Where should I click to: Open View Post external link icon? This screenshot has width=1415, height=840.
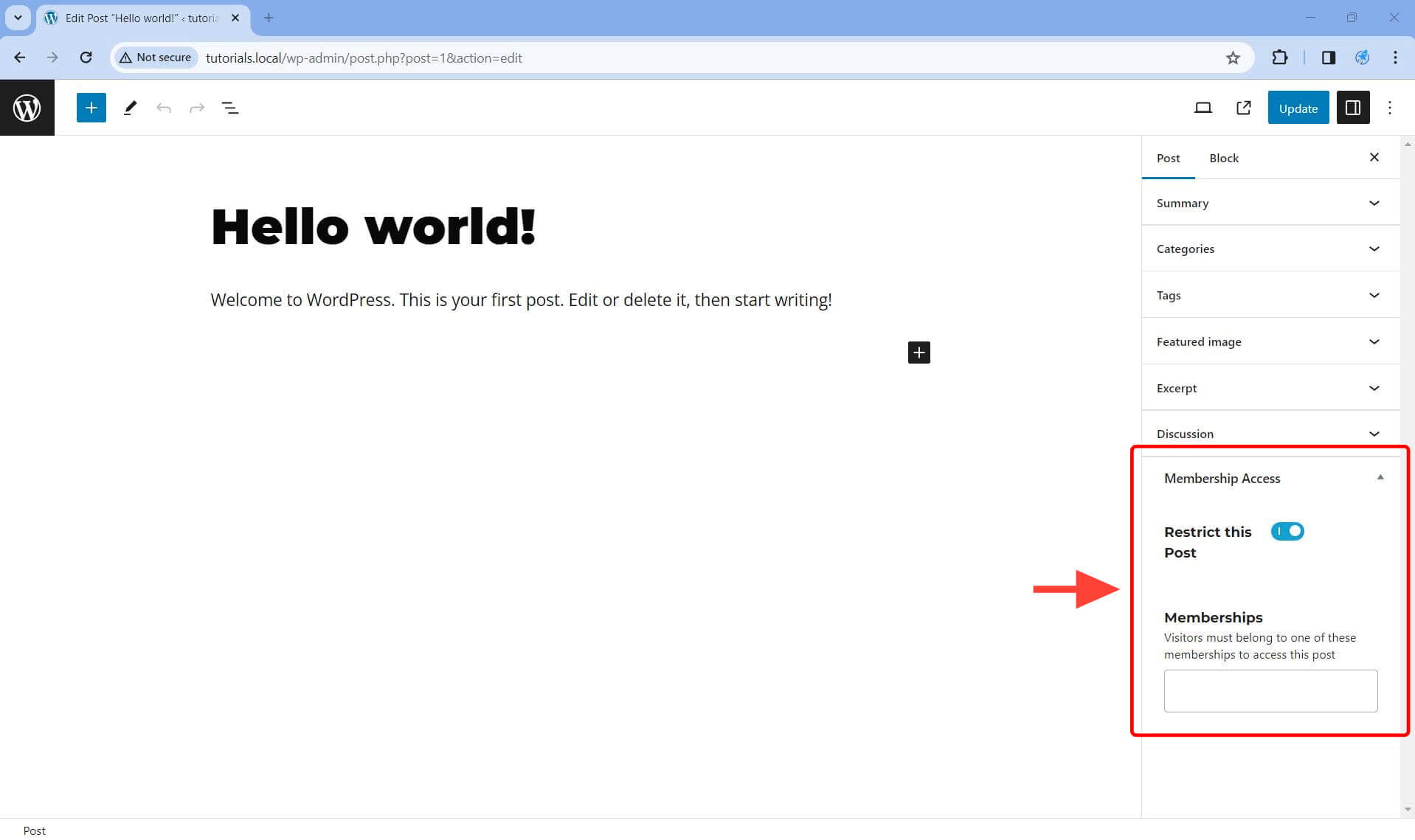tap(1243, 108)
